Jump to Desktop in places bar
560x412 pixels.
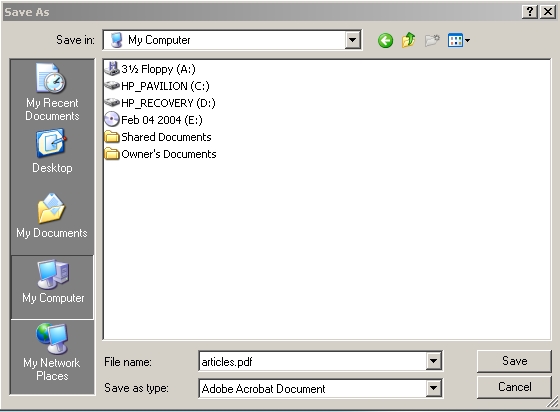click(52, 151)
